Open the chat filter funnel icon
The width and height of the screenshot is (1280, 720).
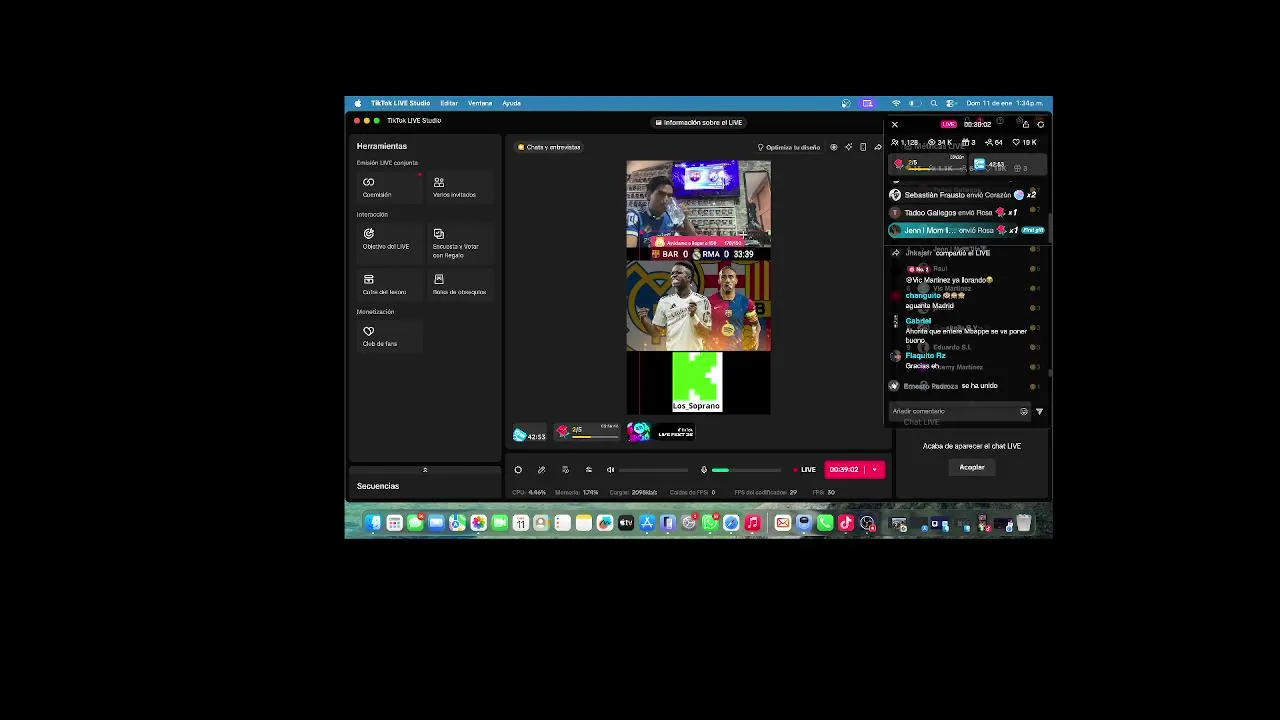1039,411
